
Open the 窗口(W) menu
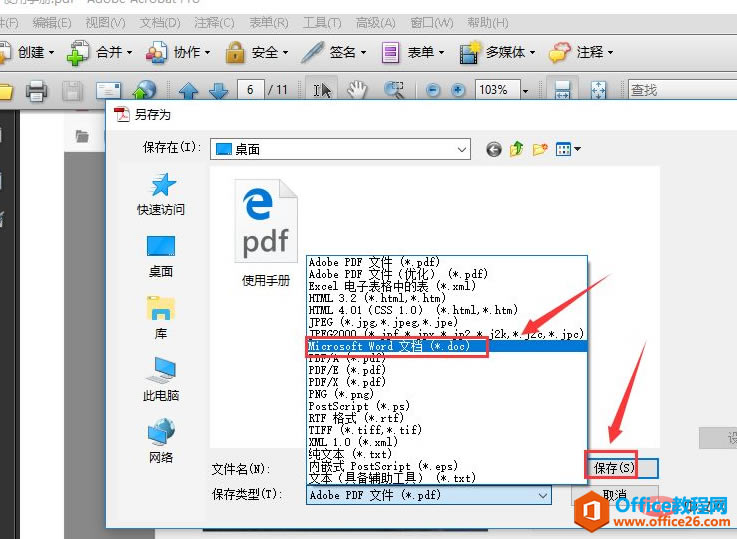(x=432, y=23)
